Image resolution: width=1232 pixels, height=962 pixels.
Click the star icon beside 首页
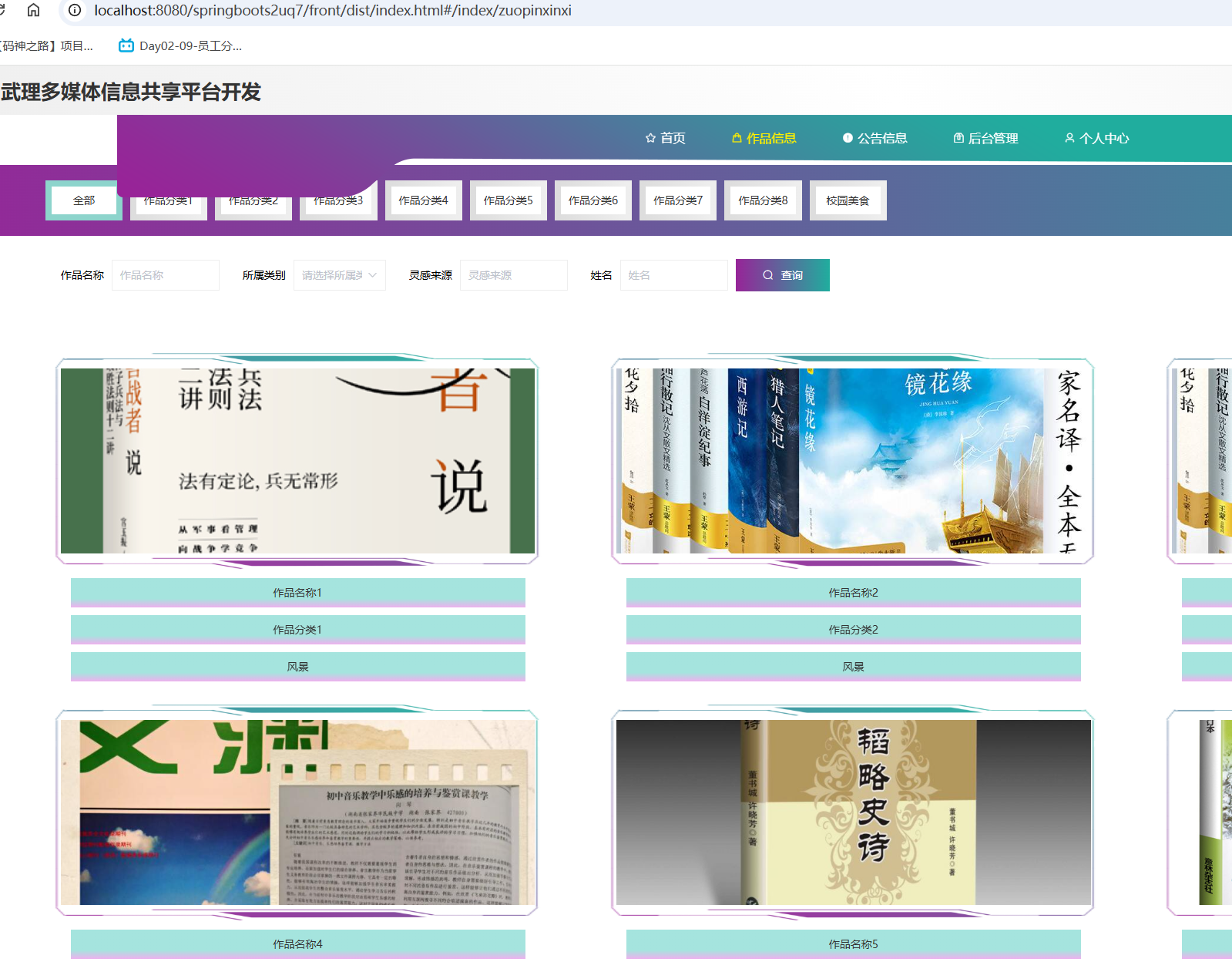[x=650, y=138]
